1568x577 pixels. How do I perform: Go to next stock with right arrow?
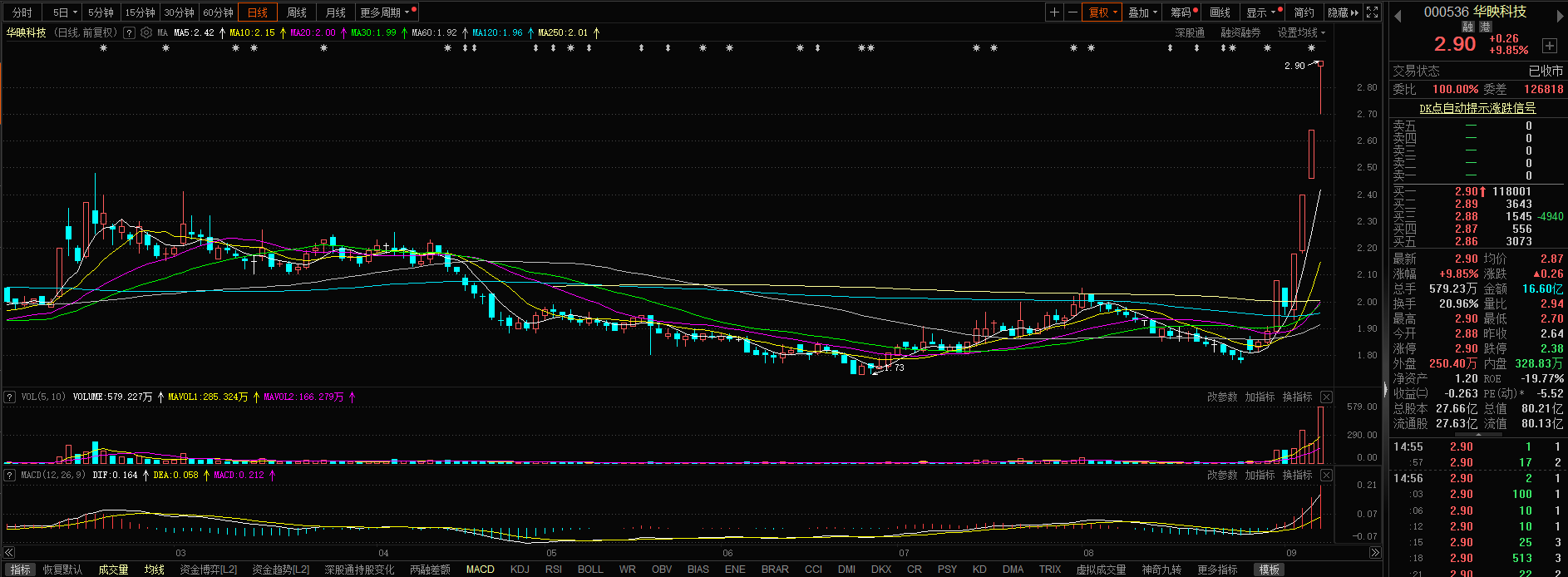click(1559, 14)
